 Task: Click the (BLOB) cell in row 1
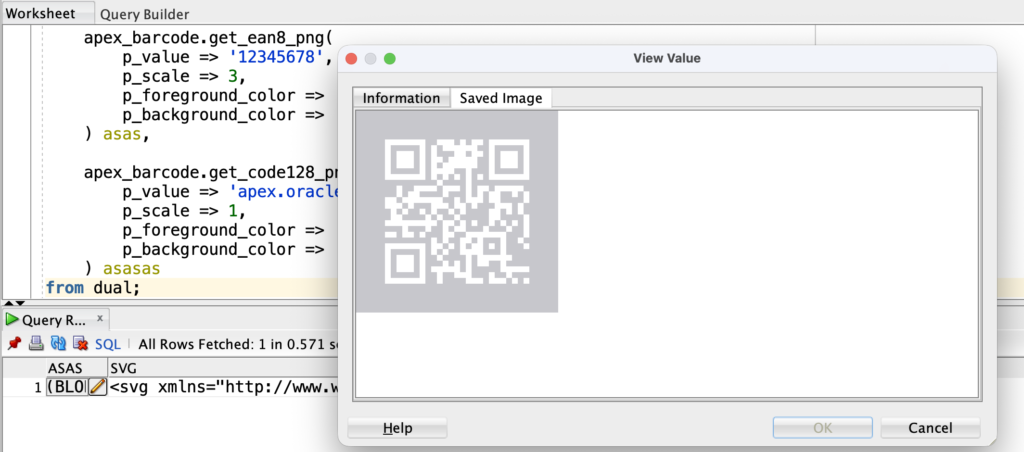(67, 387)
